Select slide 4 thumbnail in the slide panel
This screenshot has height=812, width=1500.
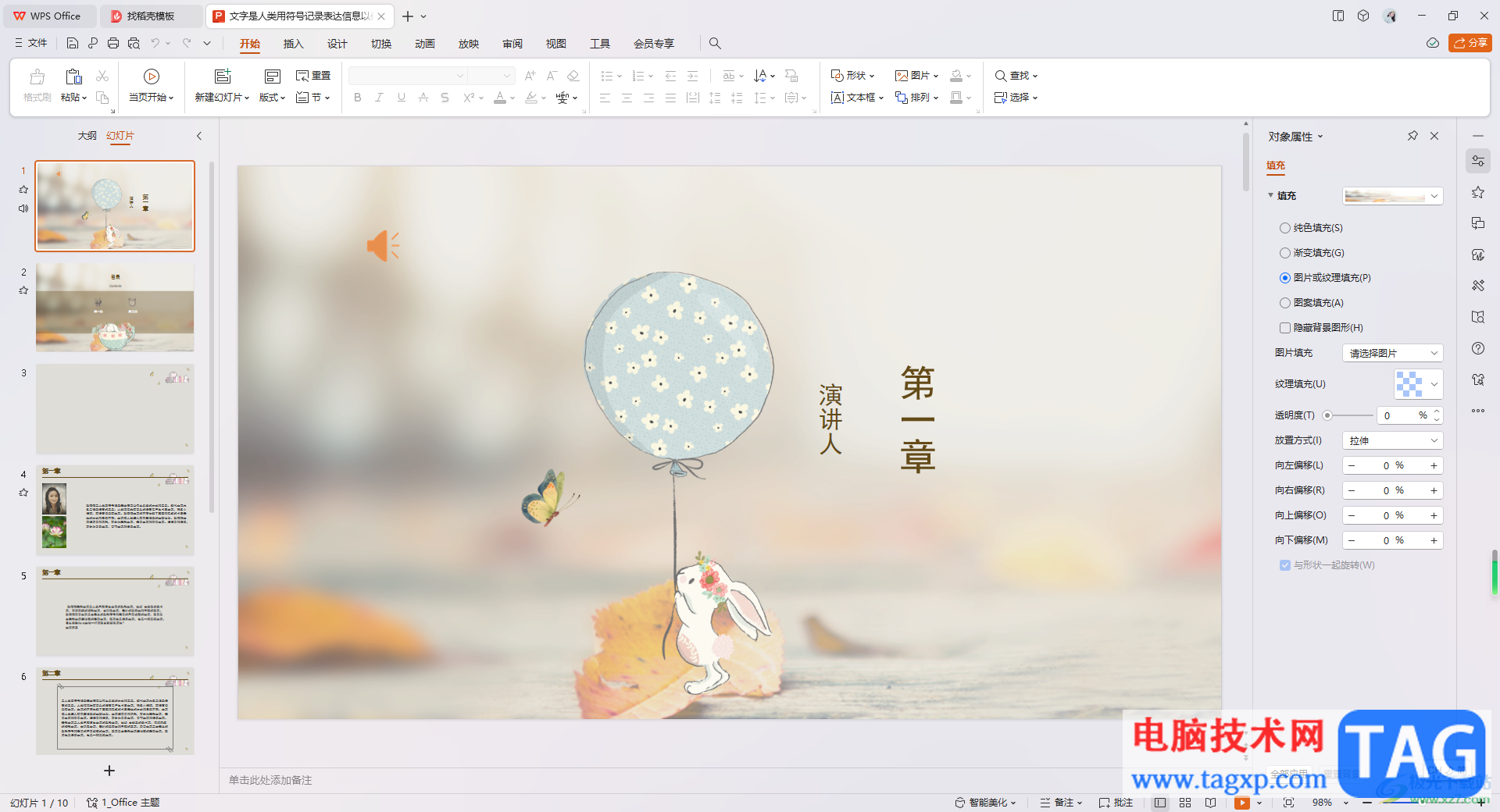coord(115,510)
